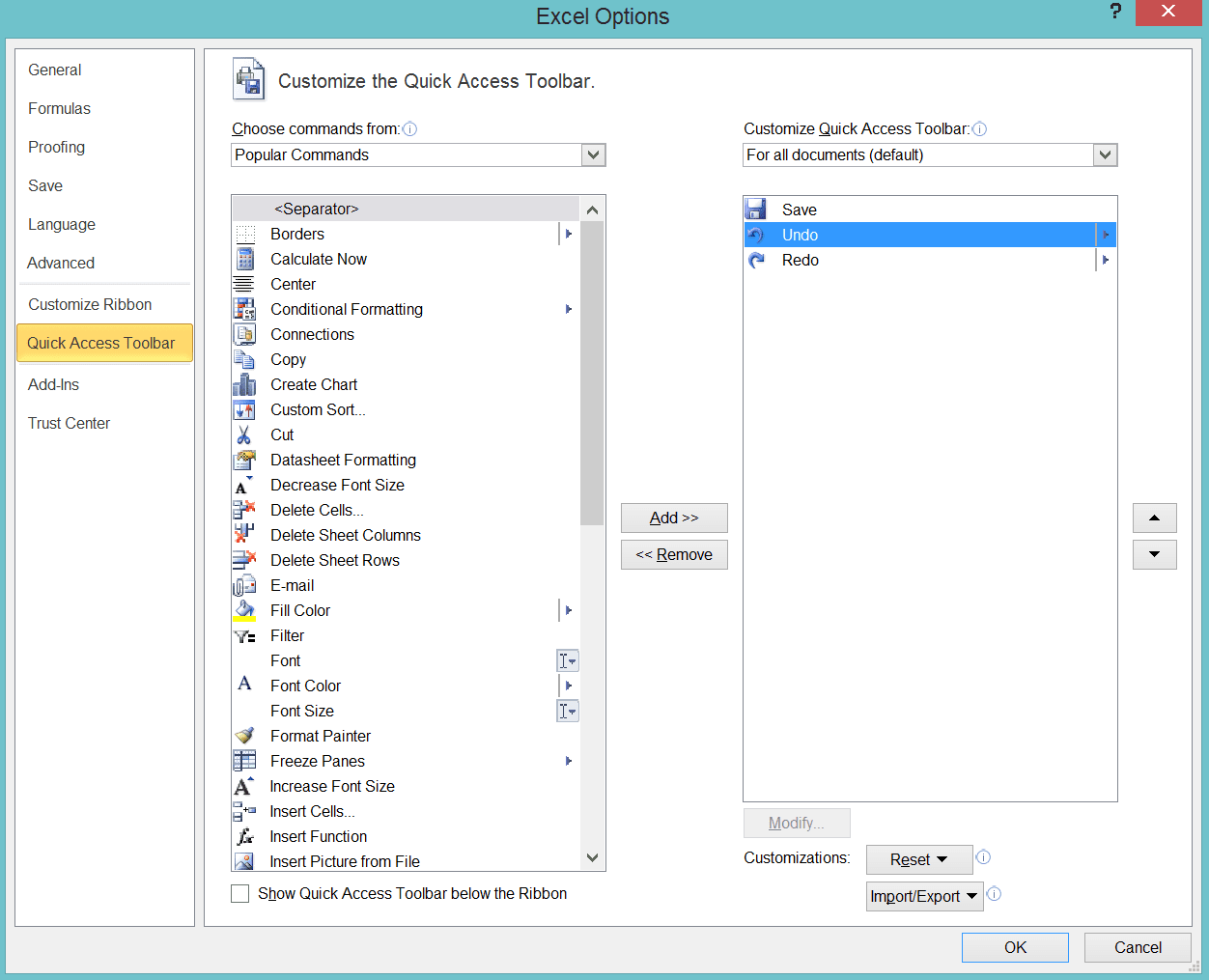The width and height of the screenshot is (1209, 980).
Task: Open the For all documents dropdown
Action: point(1105,154)
